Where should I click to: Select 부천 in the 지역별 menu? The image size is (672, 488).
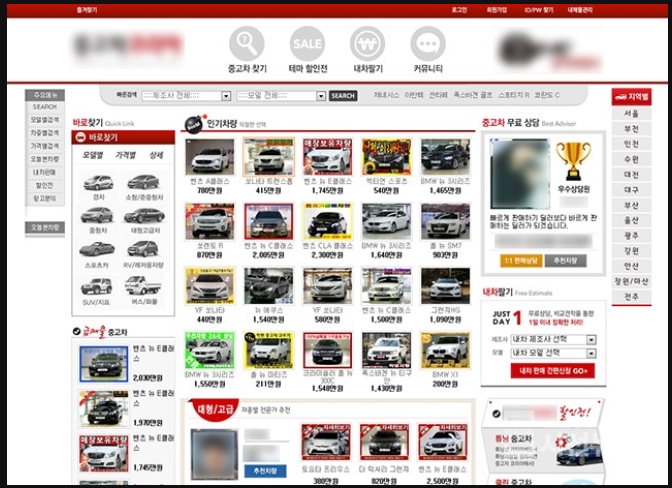[x=631, y=129]
